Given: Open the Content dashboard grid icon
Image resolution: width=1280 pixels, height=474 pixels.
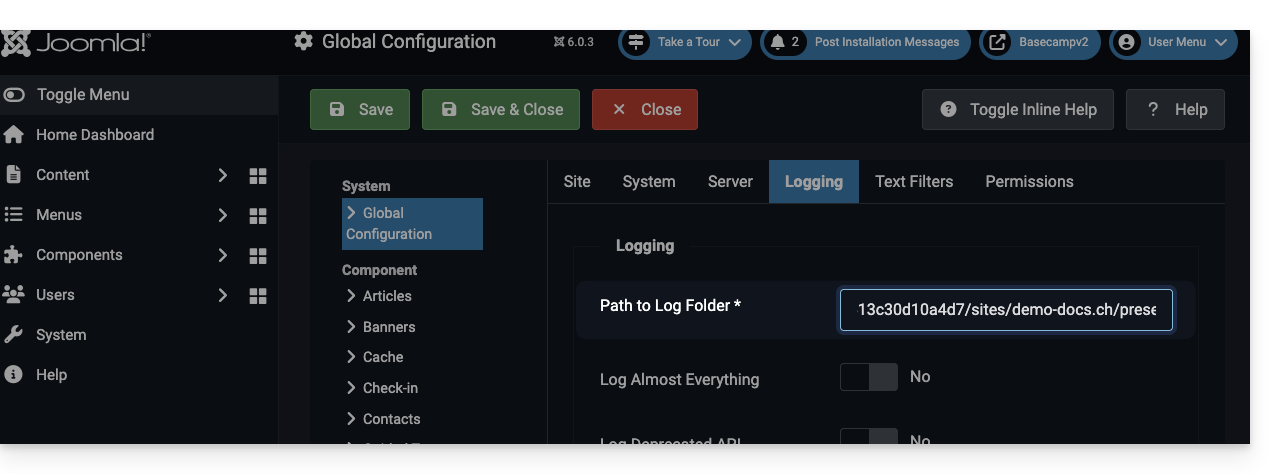Looking at the screenshot, I should 258,176.
